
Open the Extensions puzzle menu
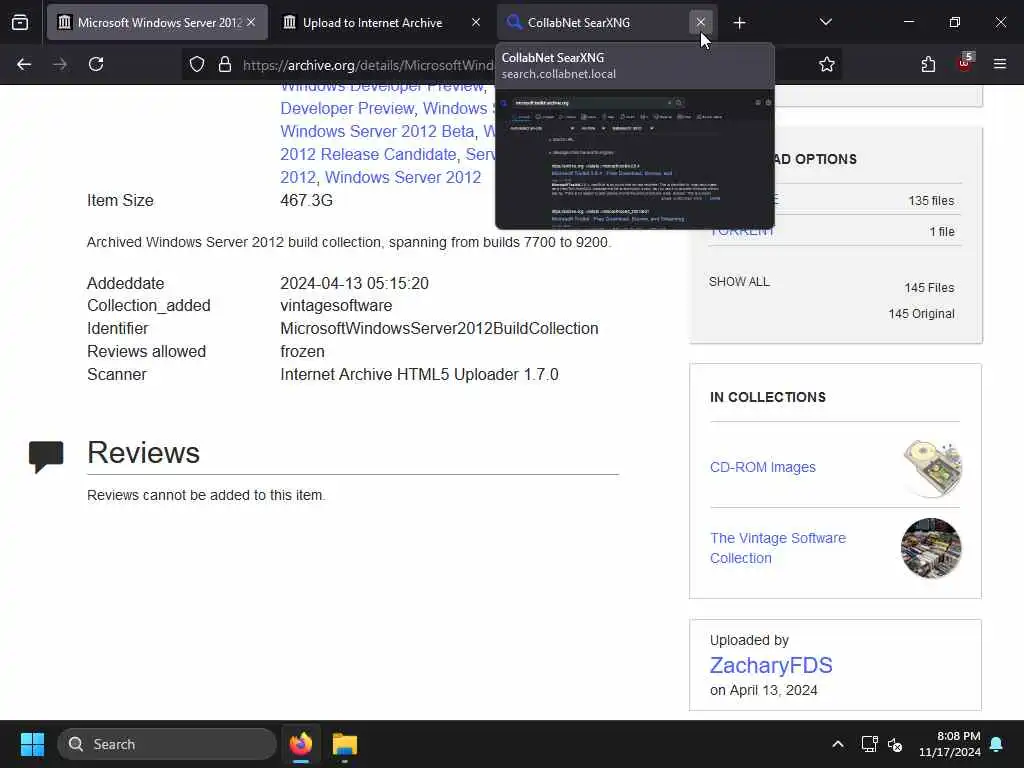click(x=928, y=64)
